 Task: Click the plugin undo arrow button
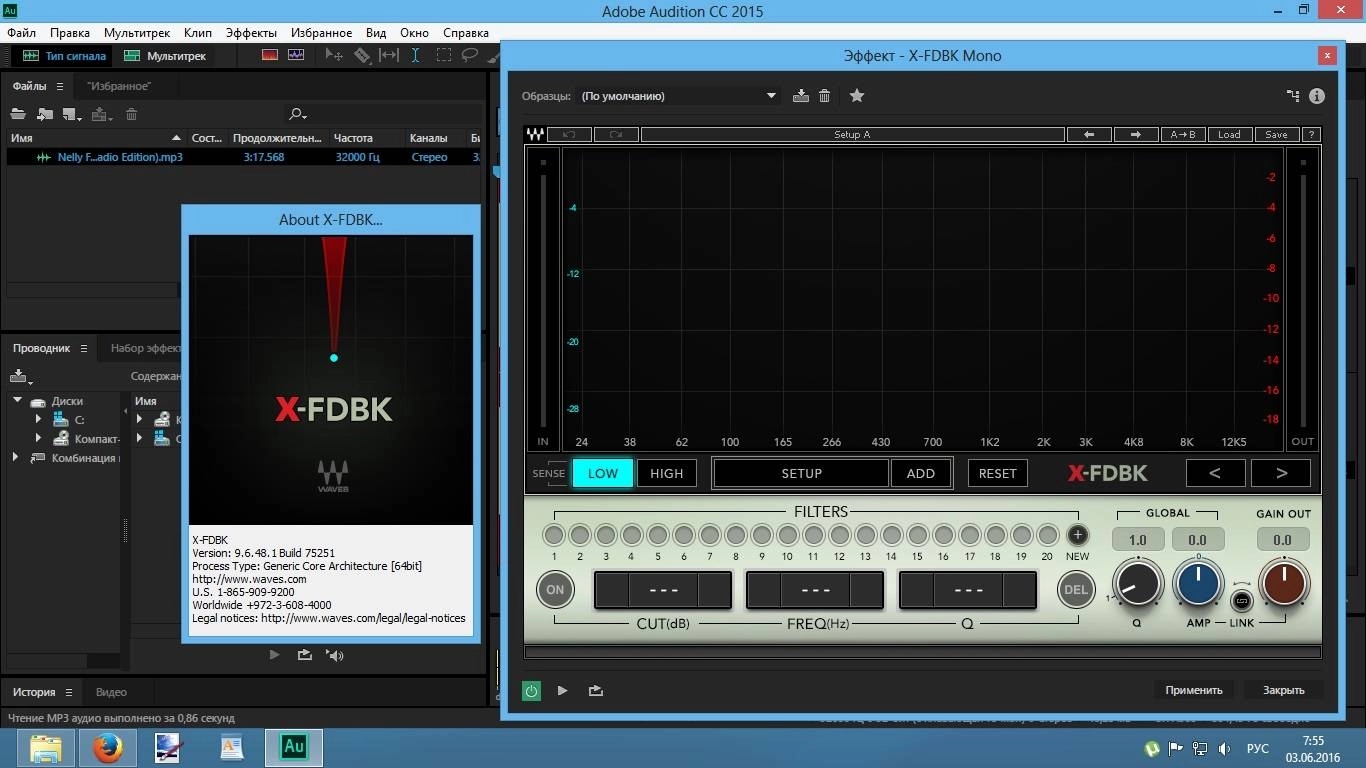569,134
